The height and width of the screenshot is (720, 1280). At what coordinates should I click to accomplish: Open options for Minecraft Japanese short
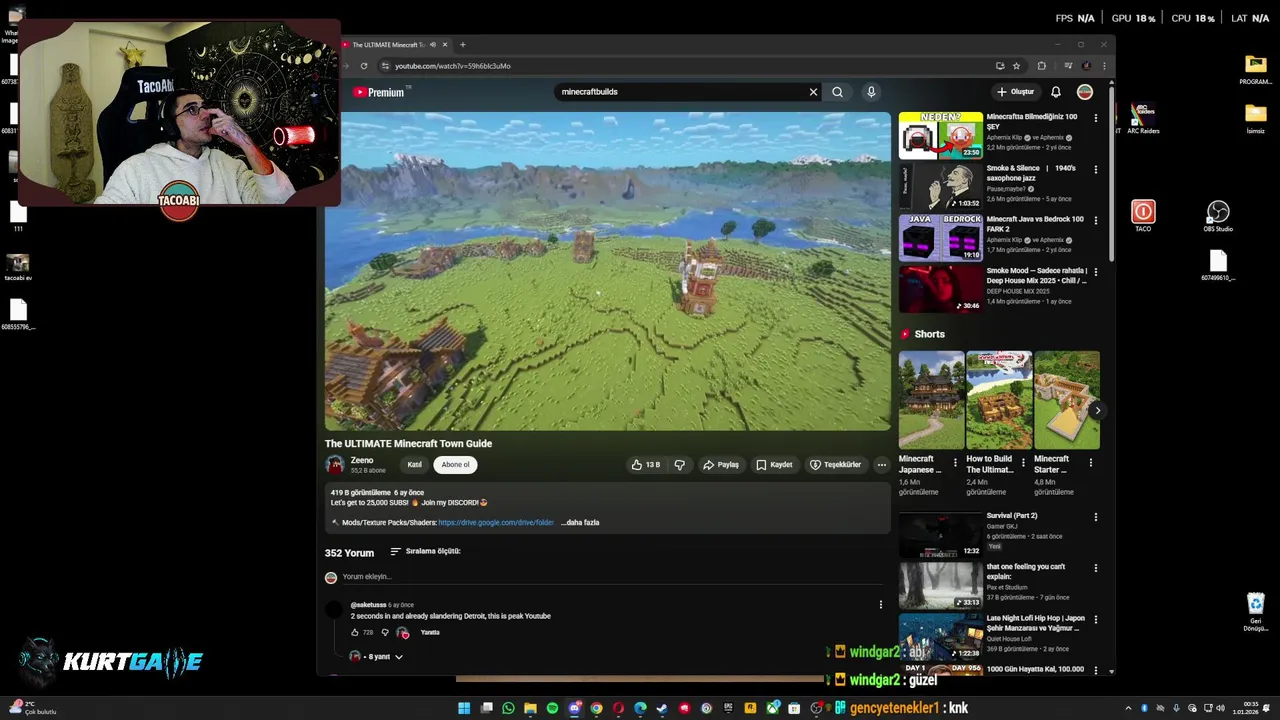coord(955,463)
